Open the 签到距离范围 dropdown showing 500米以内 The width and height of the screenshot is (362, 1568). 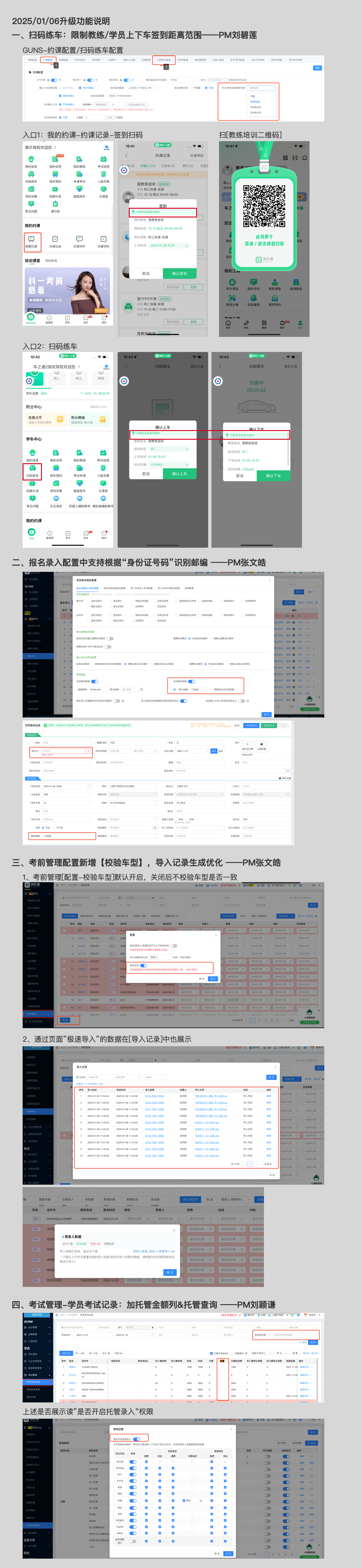point(262,88)
